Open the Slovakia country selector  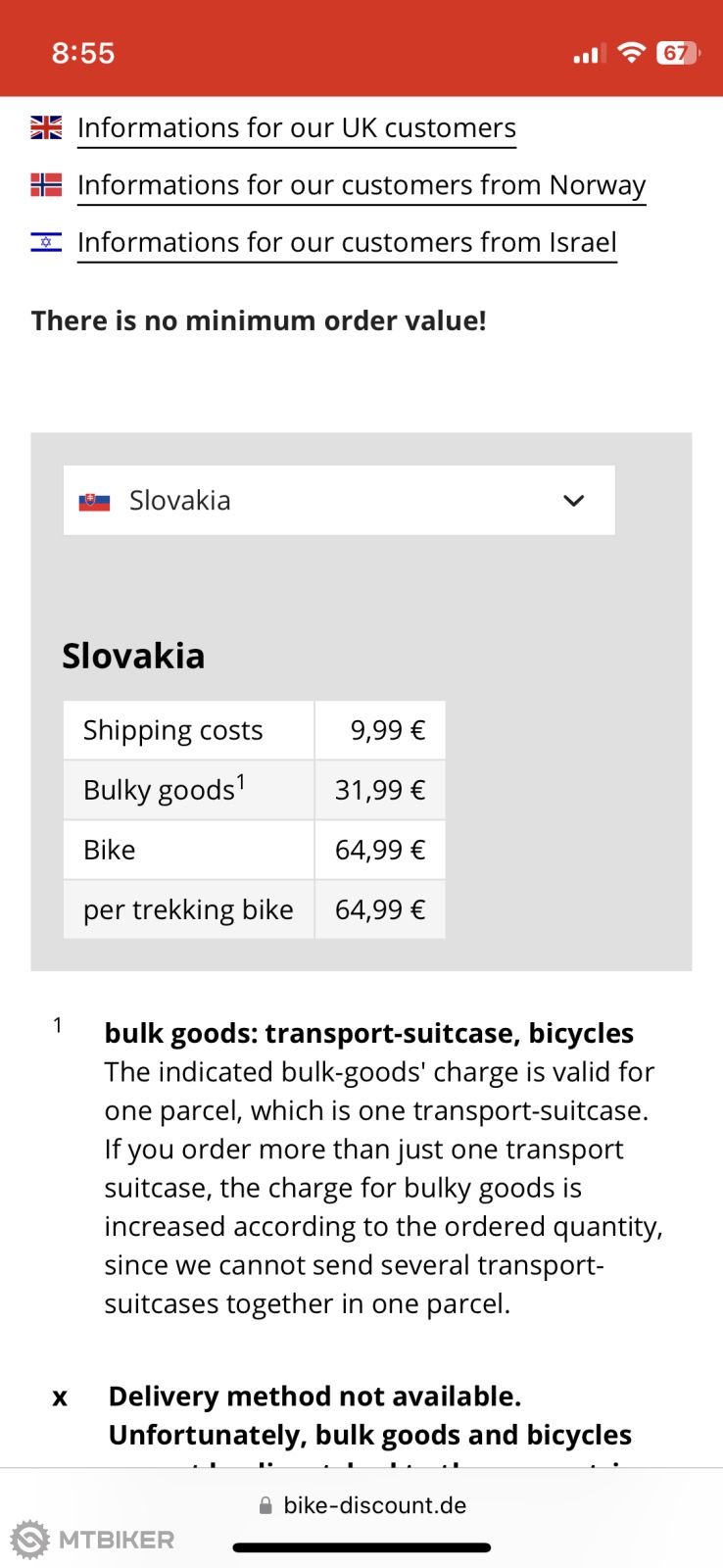pos(339,501)
